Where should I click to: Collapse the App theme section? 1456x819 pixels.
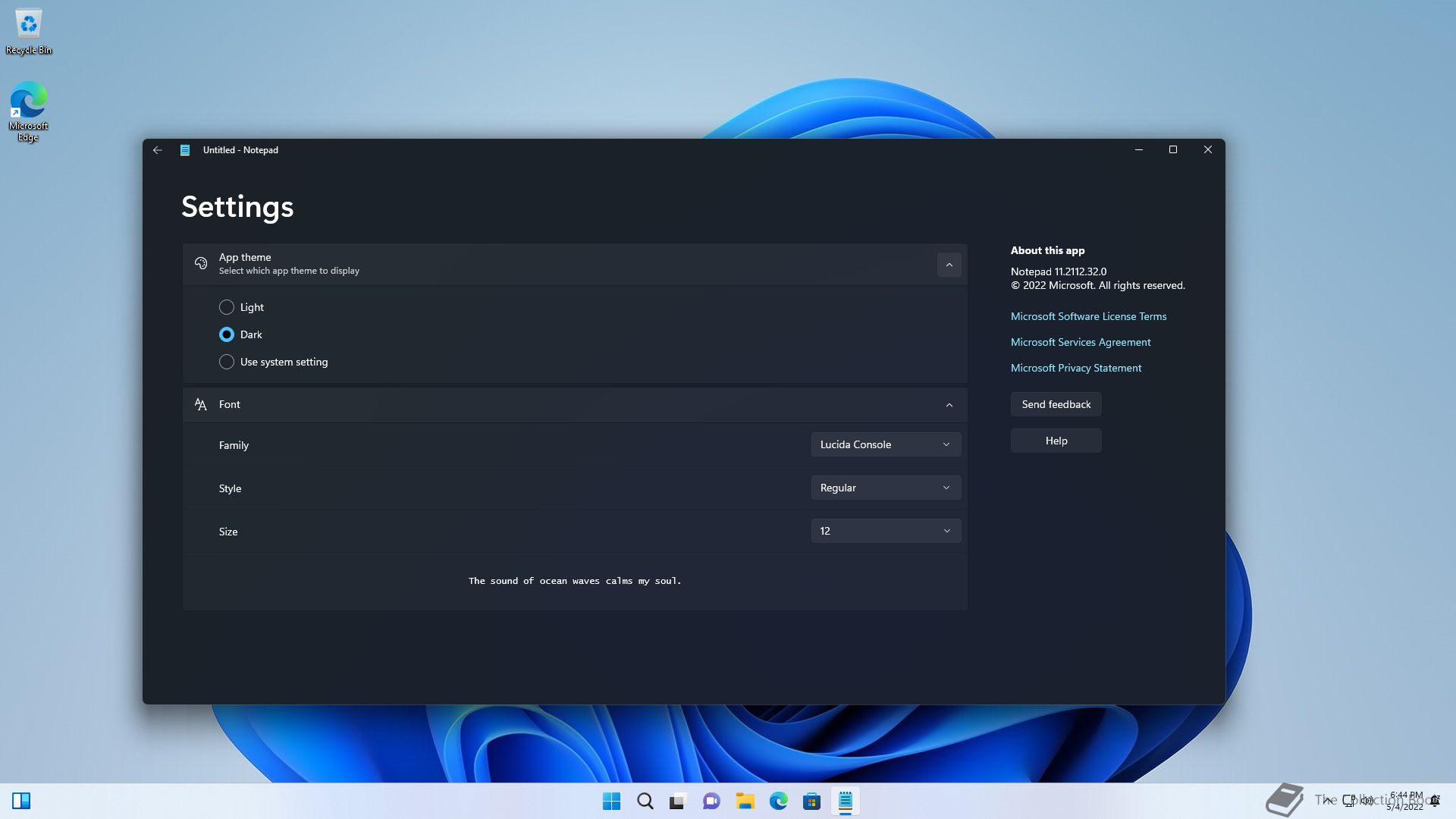tap(949, 265)
